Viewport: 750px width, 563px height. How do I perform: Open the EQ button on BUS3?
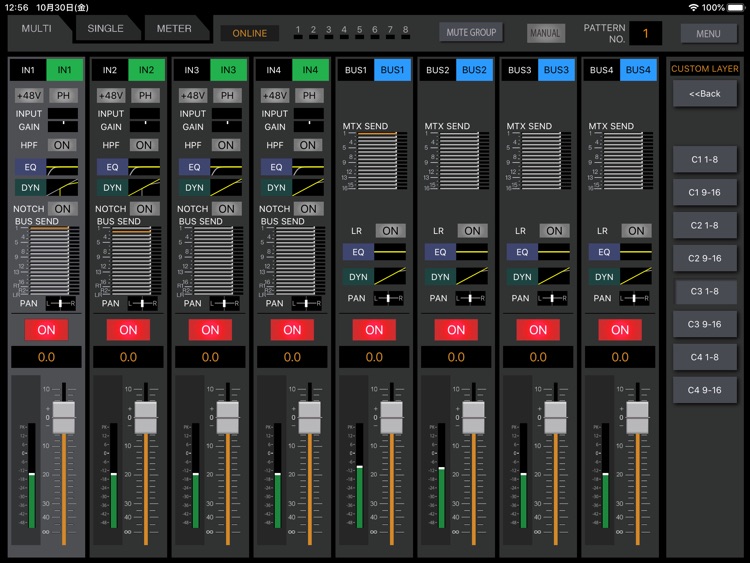click(x=522, y=252)
